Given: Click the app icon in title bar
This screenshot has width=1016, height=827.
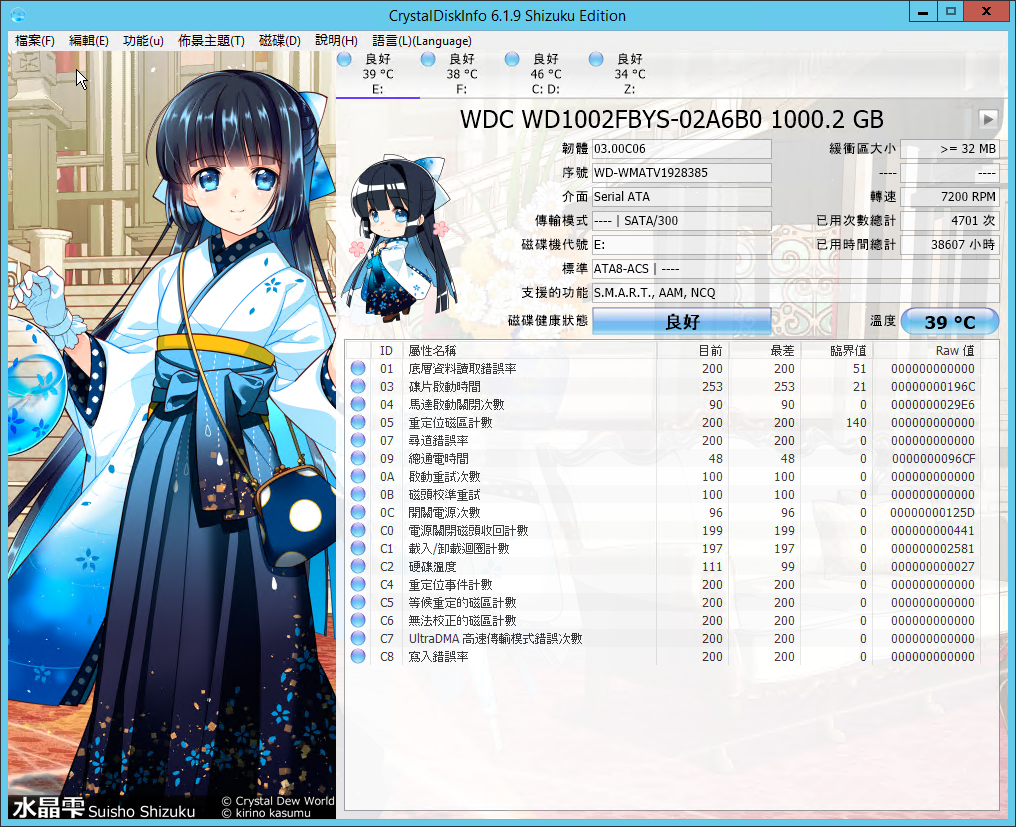Looking at the screenshot, I should 17,15.
